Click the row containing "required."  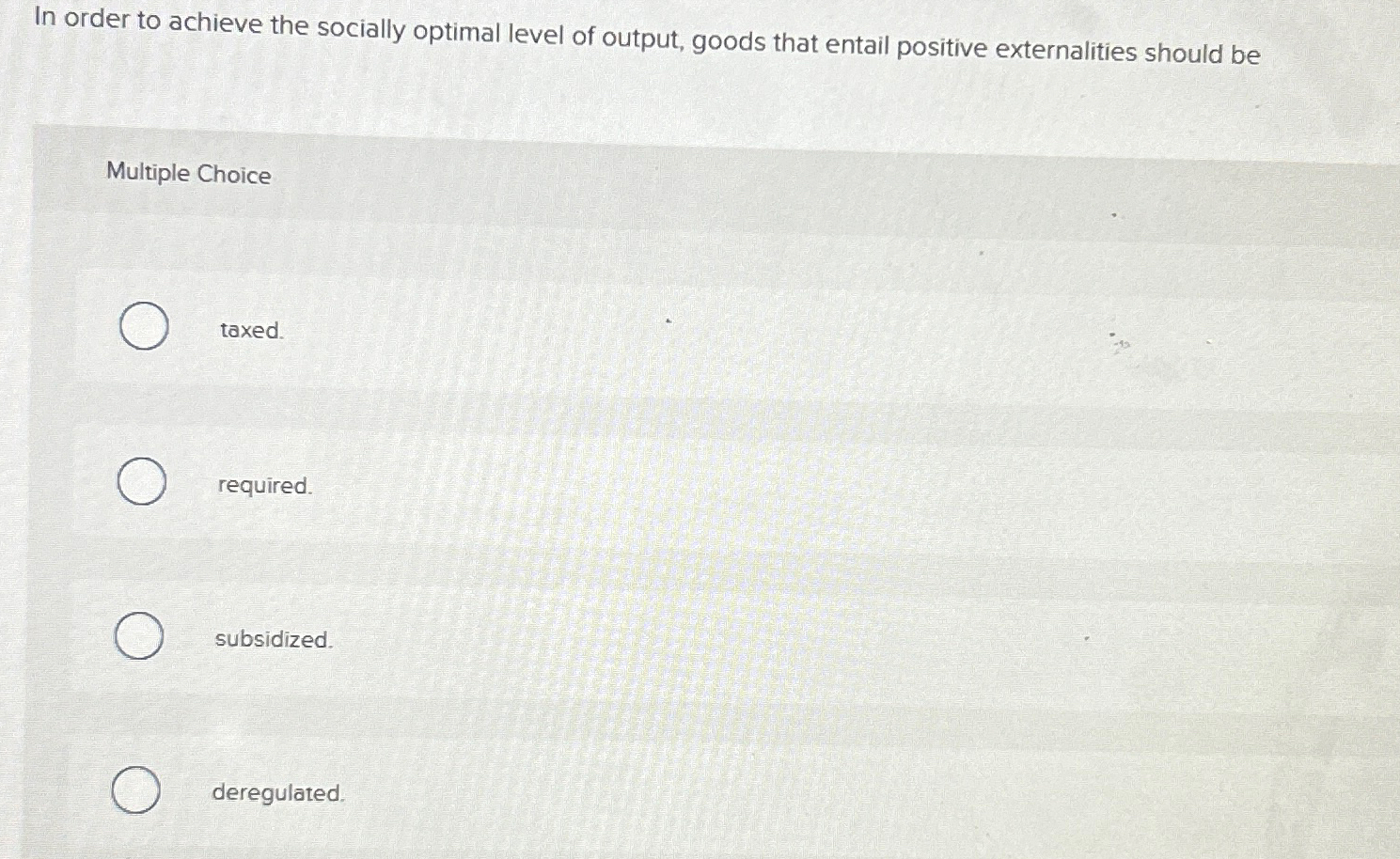click(x=658, y=484)
